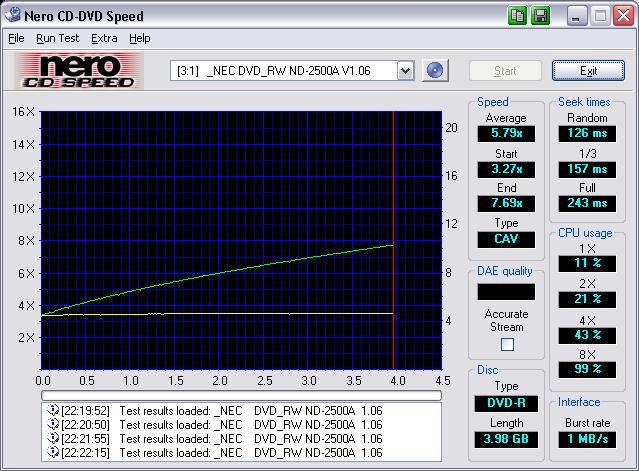Click the Nero CD Speed logo
This screenshot has width=639, height=471.
79,71
